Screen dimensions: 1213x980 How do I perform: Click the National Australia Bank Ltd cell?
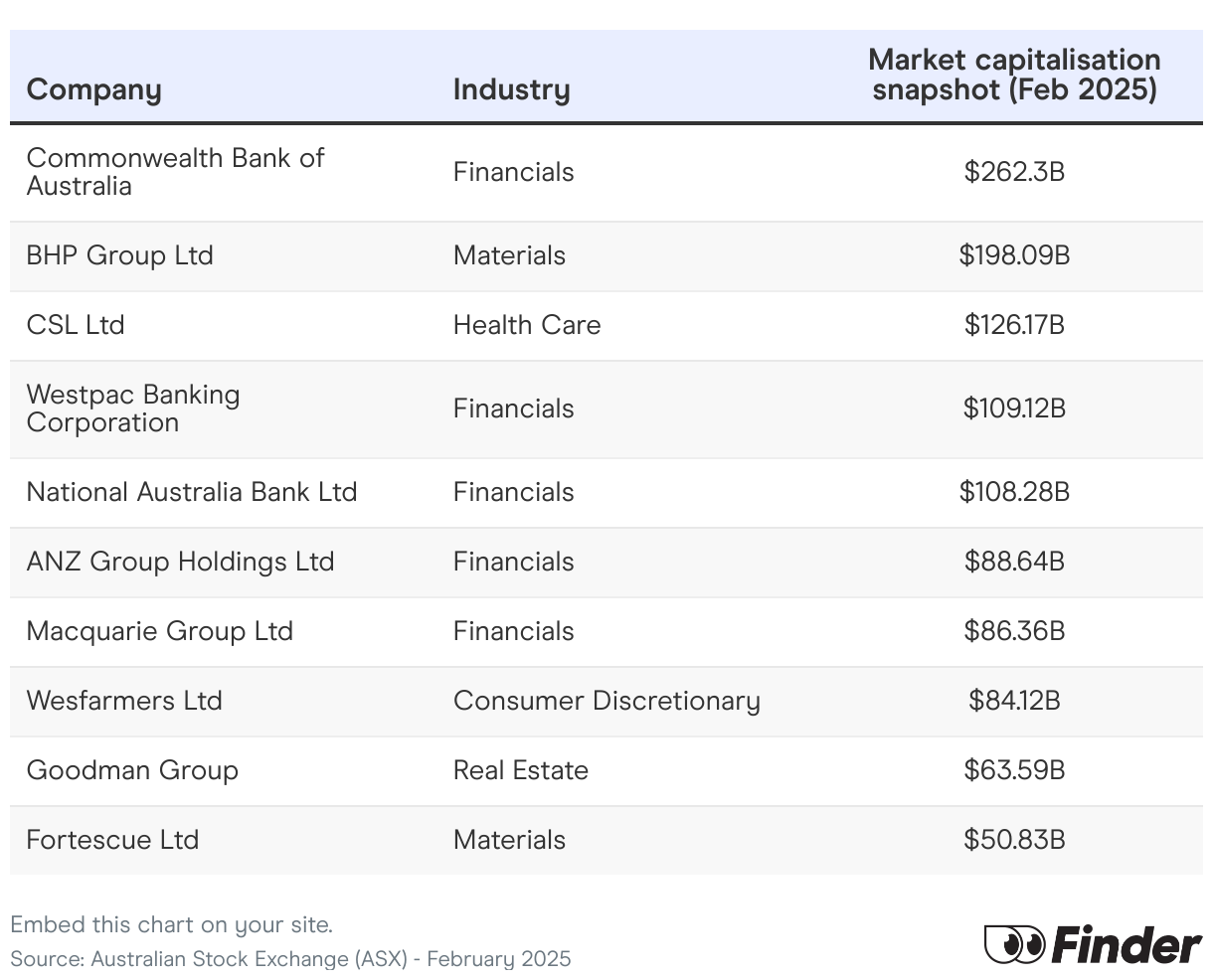pyautogui.click(x=192, y=492)
